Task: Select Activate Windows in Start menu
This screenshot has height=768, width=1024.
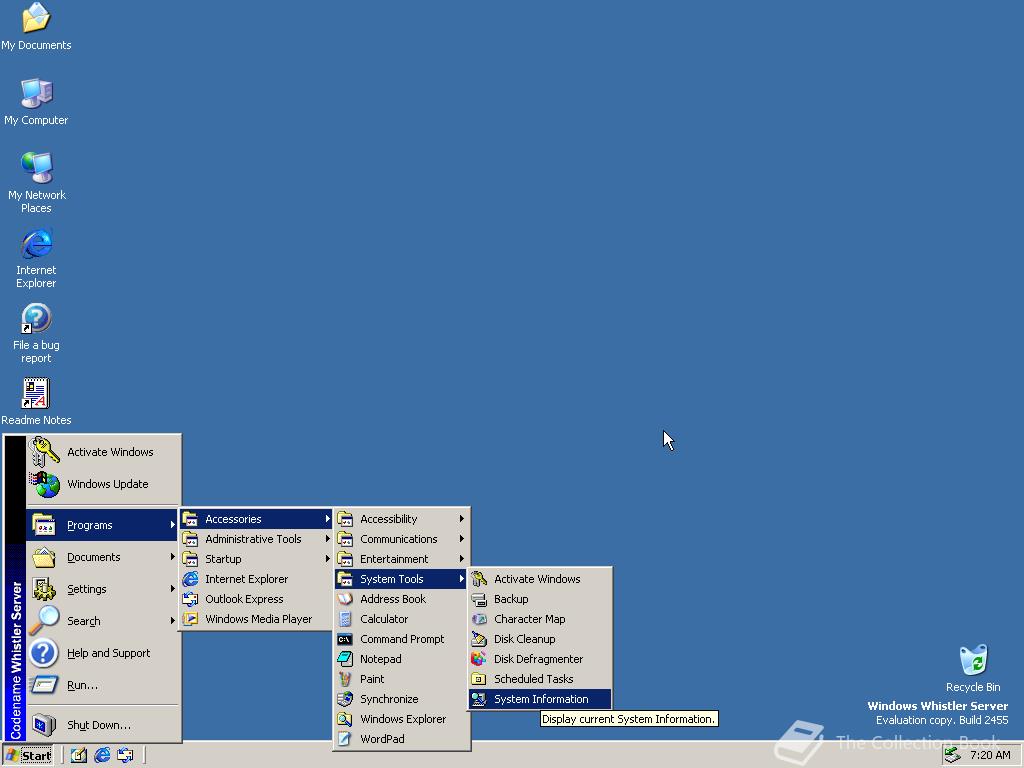Action: 103,452
